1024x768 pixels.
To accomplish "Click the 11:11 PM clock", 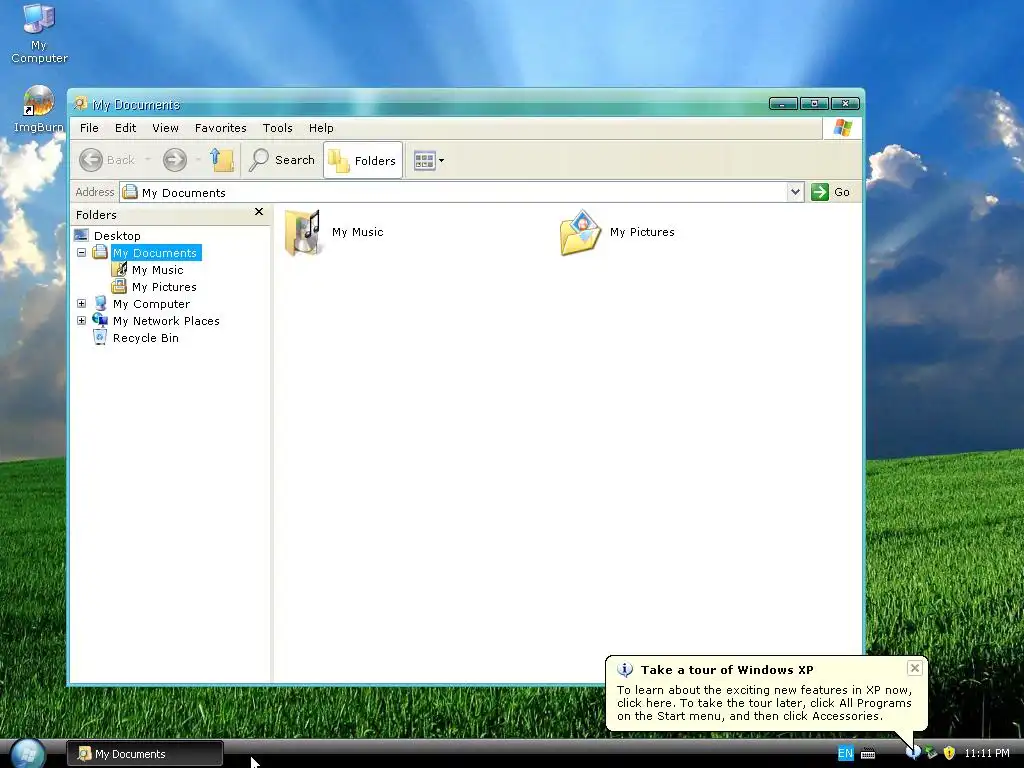I will coord(987,753).
